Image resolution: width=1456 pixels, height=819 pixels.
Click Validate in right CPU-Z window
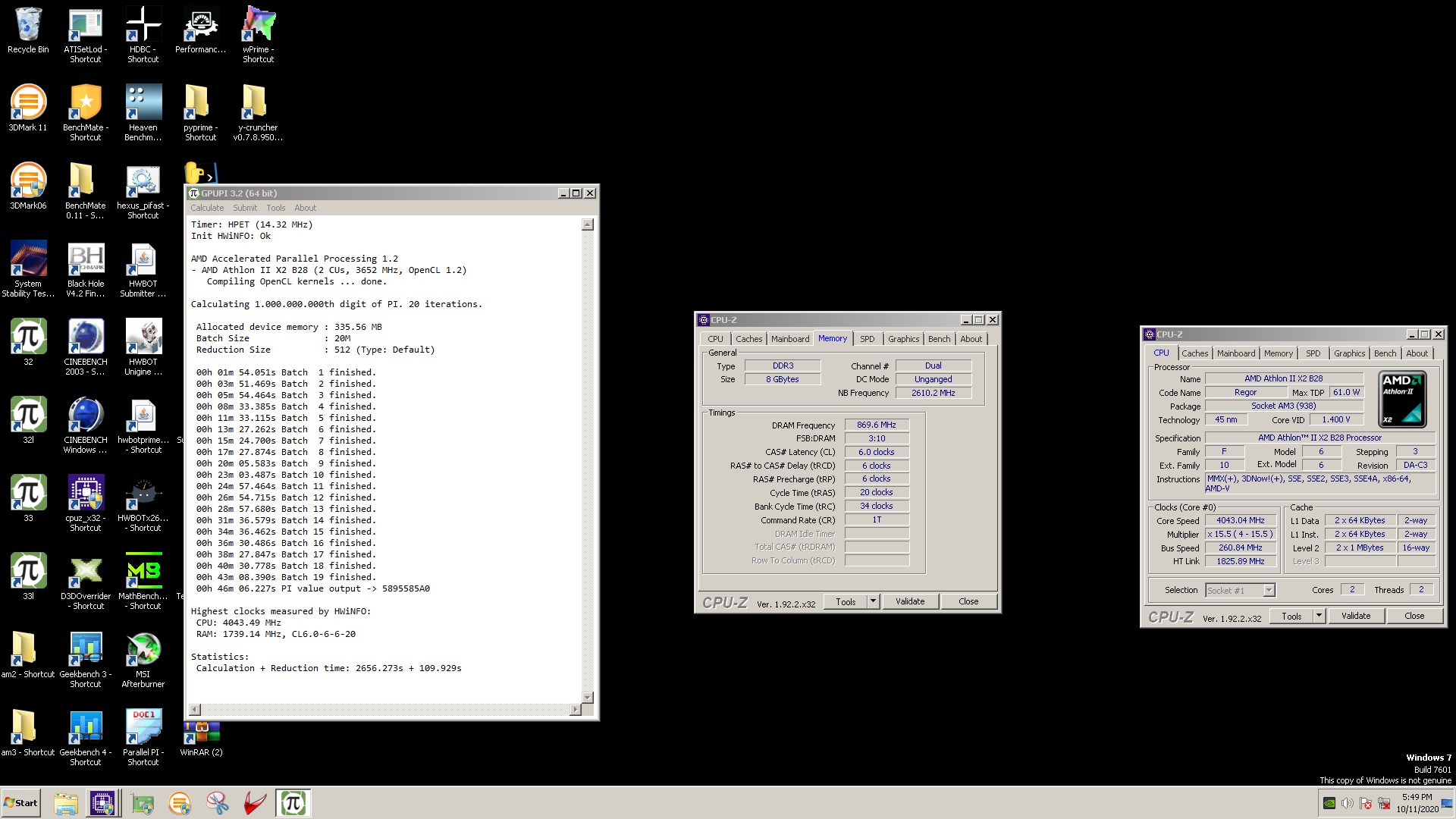[1356, 616]
